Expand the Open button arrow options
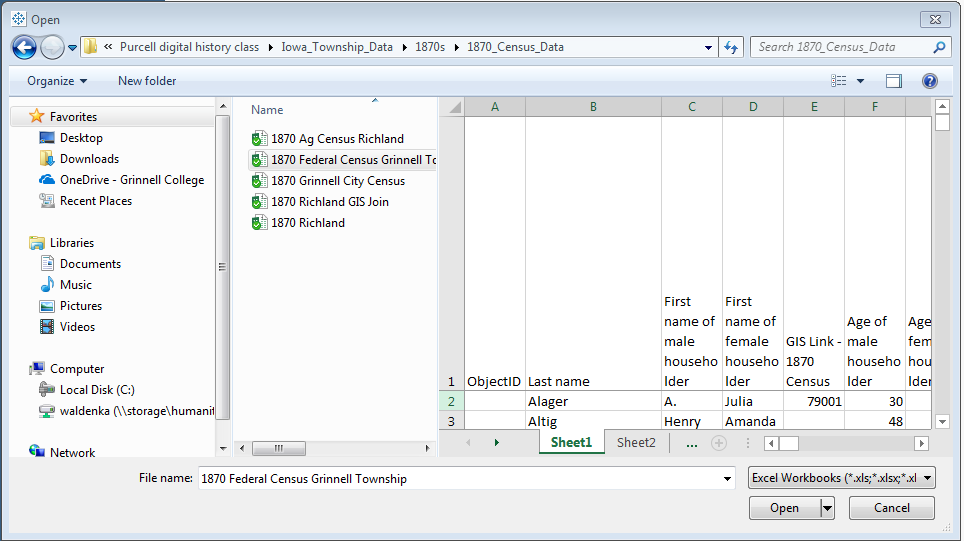The width and height of the screenshot is (964, 541). [x=827, y=508]
